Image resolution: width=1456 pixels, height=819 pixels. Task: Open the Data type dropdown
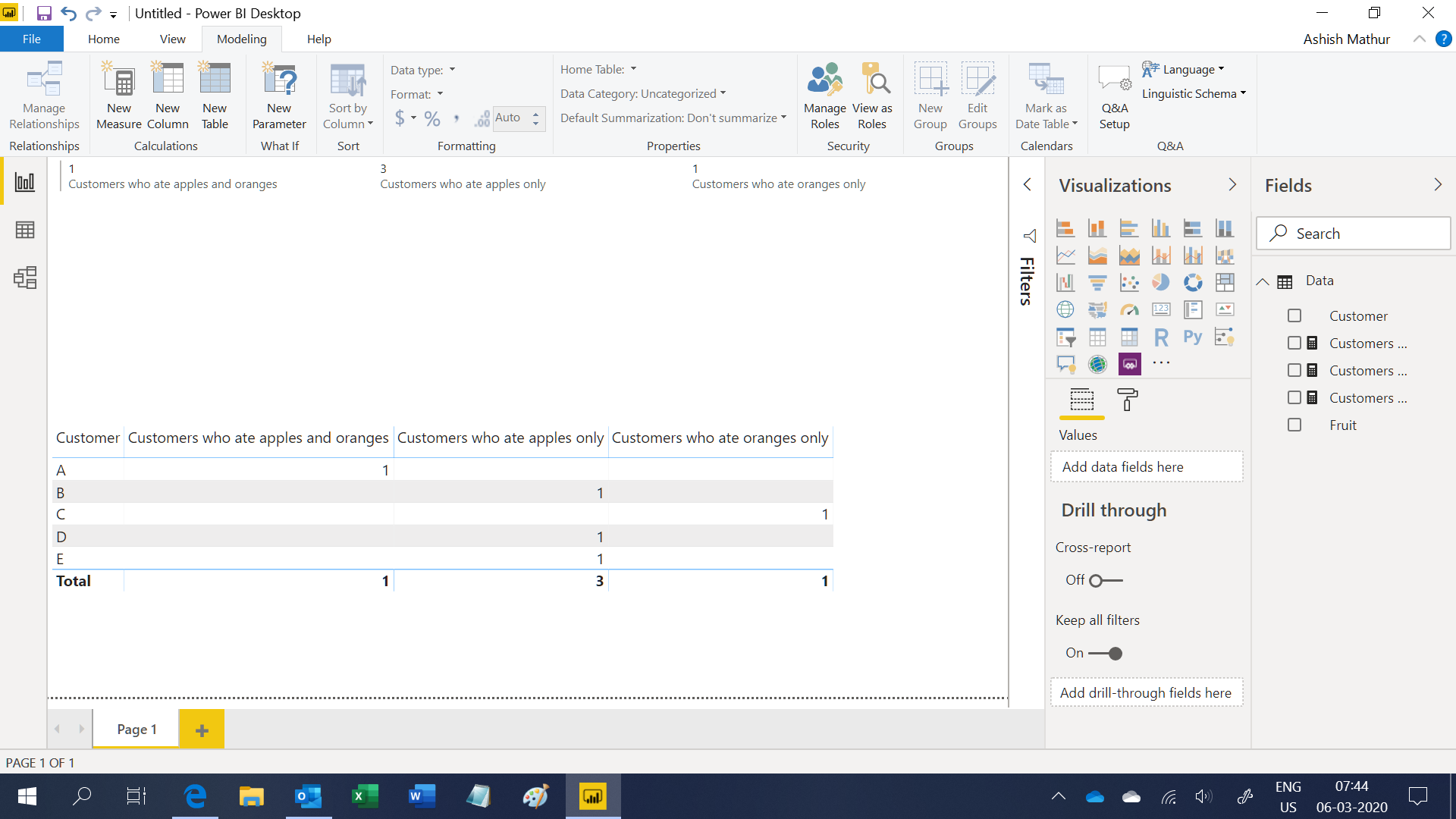click(423, 70)
